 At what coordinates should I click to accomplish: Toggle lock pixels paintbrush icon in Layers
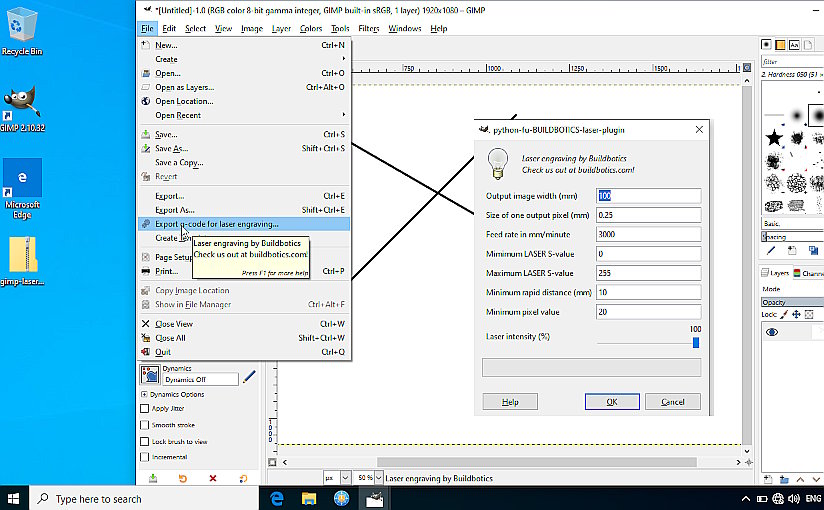pyautogui.click(x=784, y=314)
